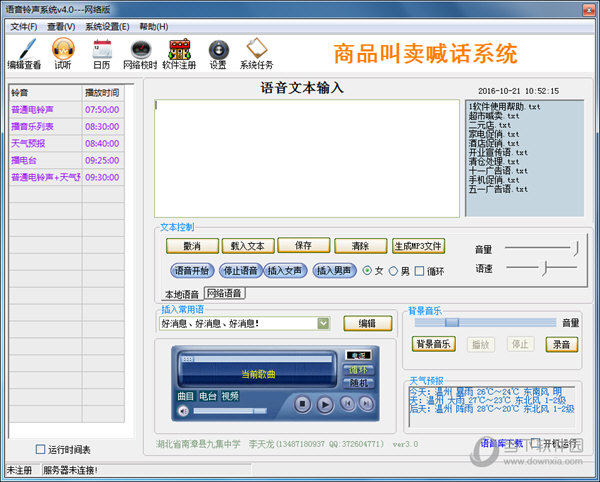Viewport: 600px width, 482px height.
Task: Click the player song progress bar
Action: (x=257, y=359)
